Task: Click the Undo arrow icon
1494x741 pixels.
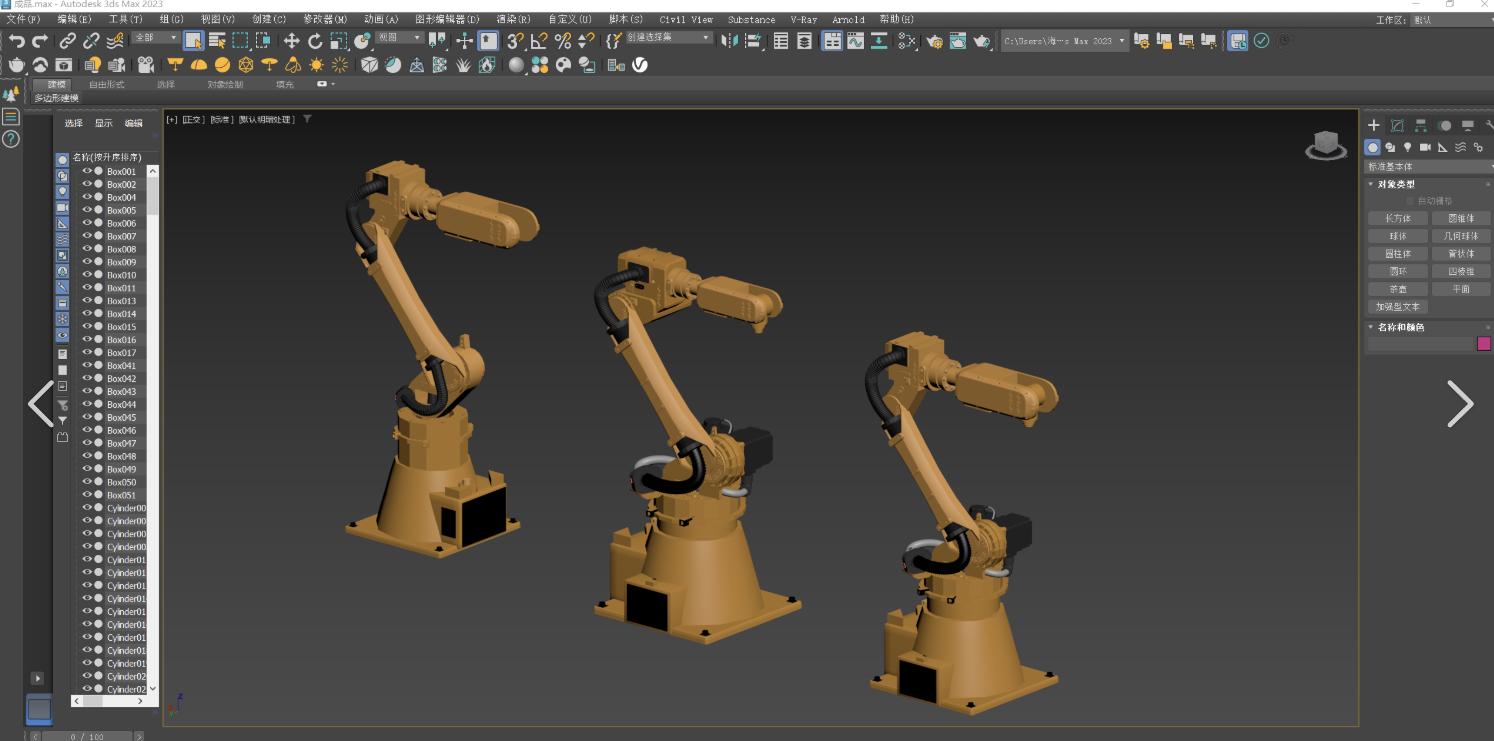Action: click(16, 41)
